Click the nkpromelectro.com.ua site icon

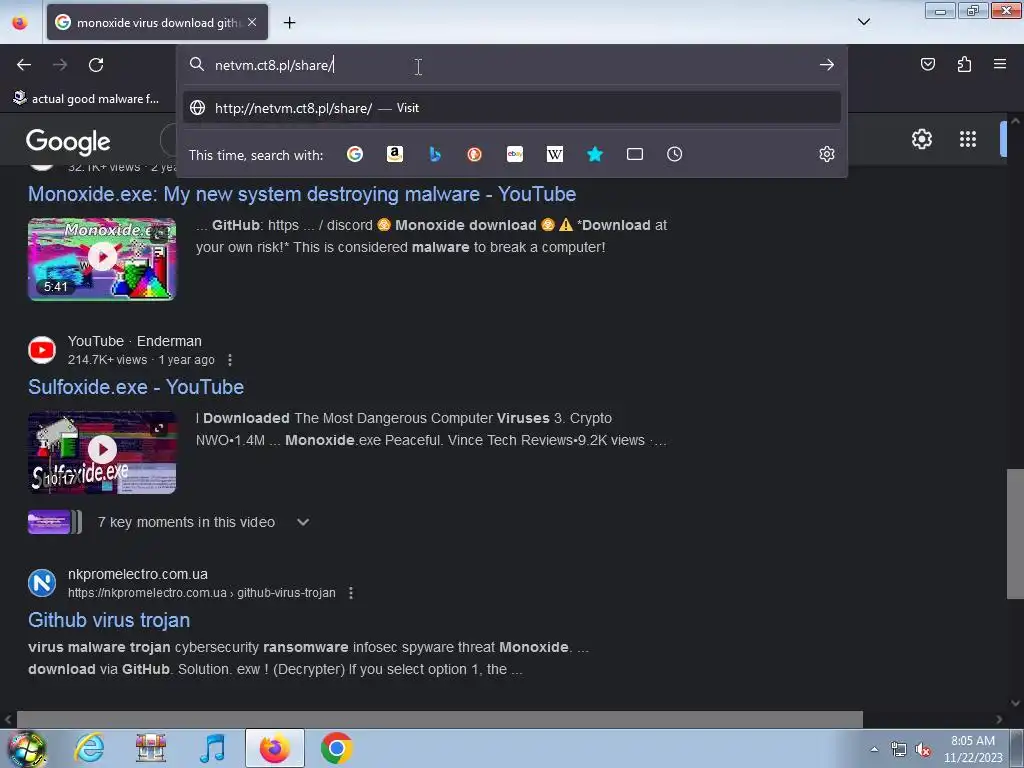pyautogui.click(x=42, y=583)
